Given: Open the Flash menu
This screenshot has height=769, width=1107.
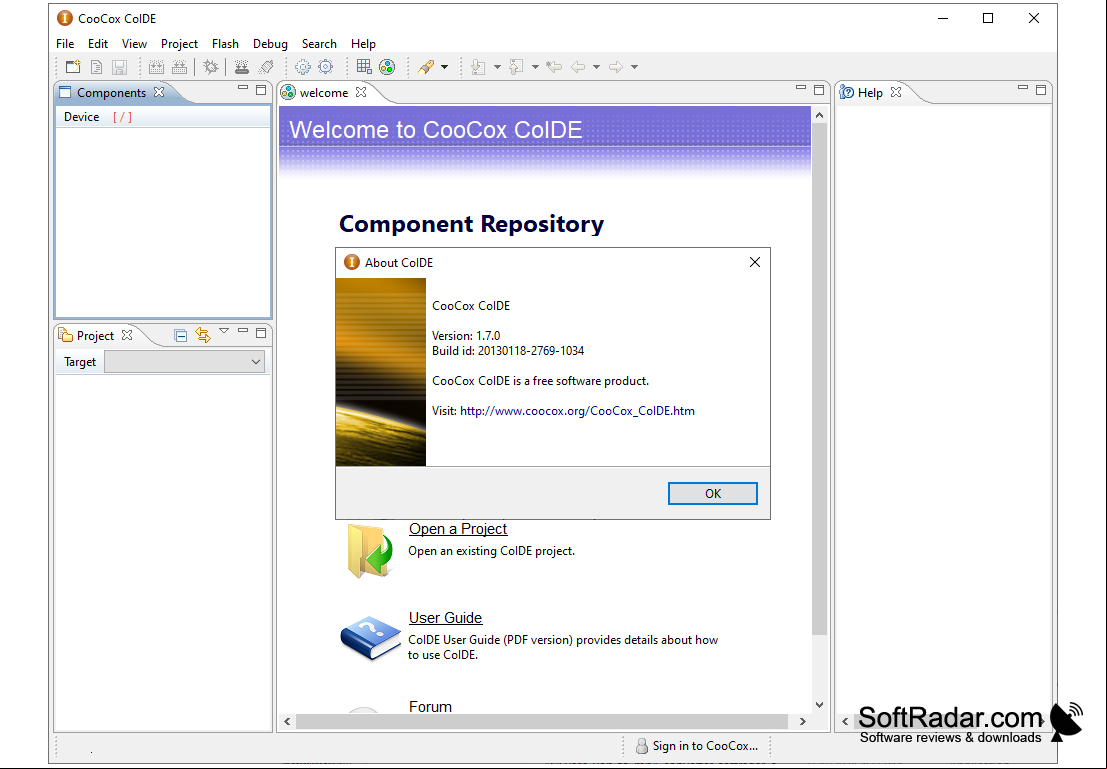Looking at the screenshot, I should pos(225,44).
